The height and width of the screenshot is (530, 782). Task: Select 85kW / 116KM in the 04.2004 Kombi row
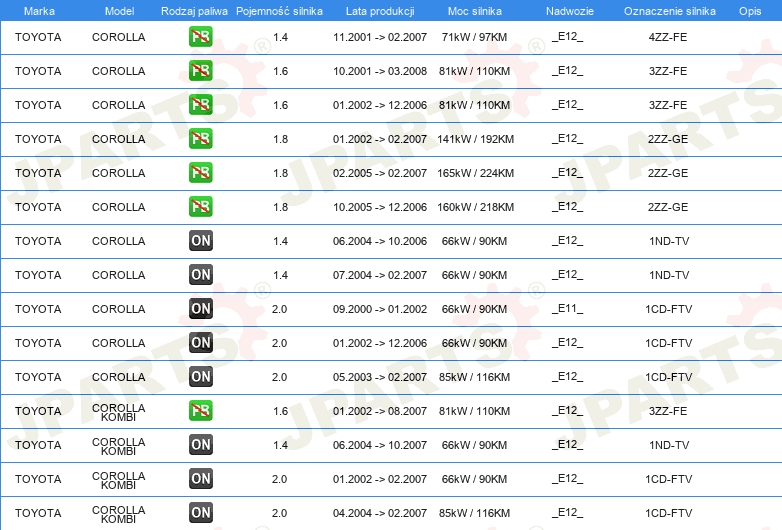coord(474,513)
